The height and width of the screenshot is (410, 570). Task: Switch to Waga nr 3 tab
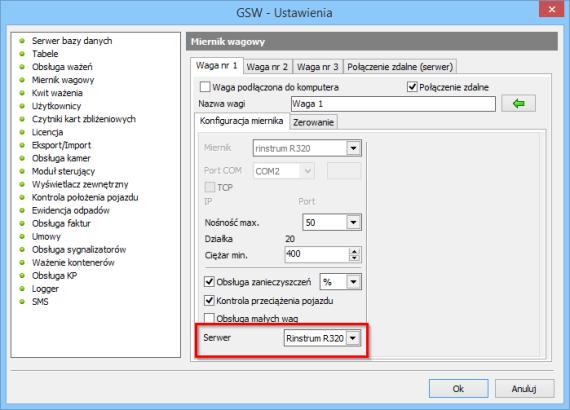[318, 67]
